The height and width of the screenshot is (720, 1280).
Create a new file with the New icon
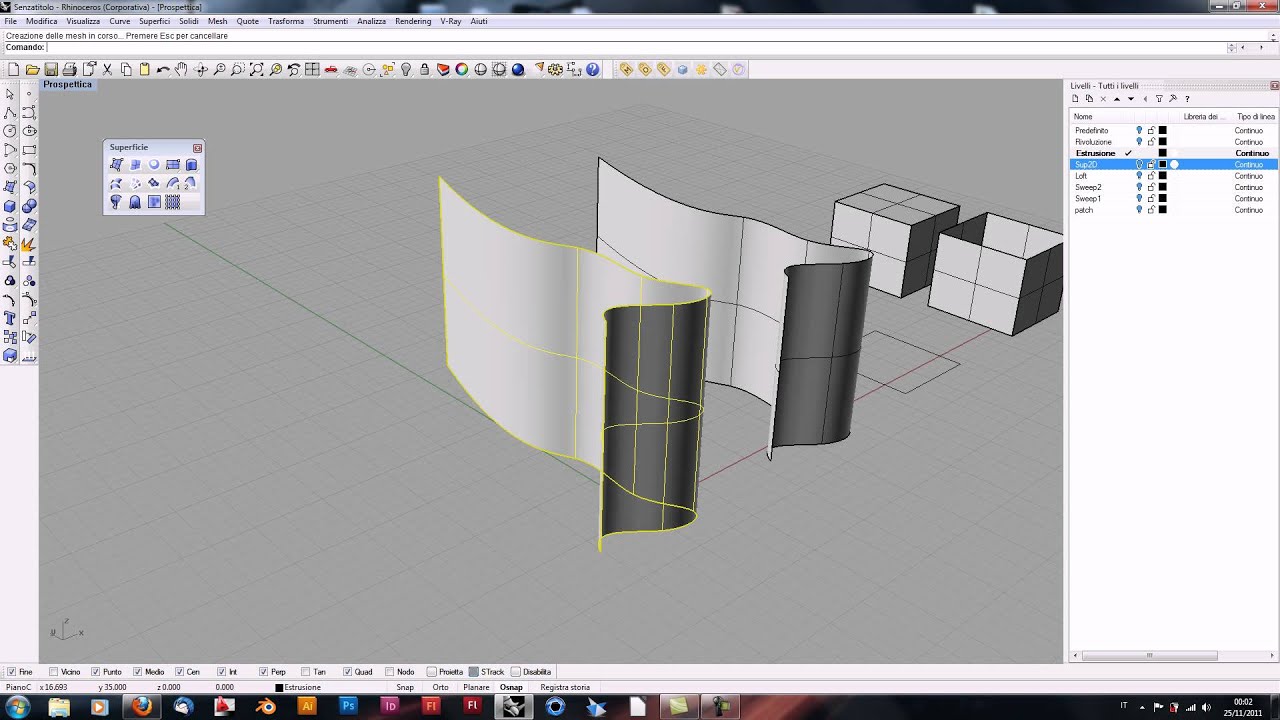click(x=14, y=70)
